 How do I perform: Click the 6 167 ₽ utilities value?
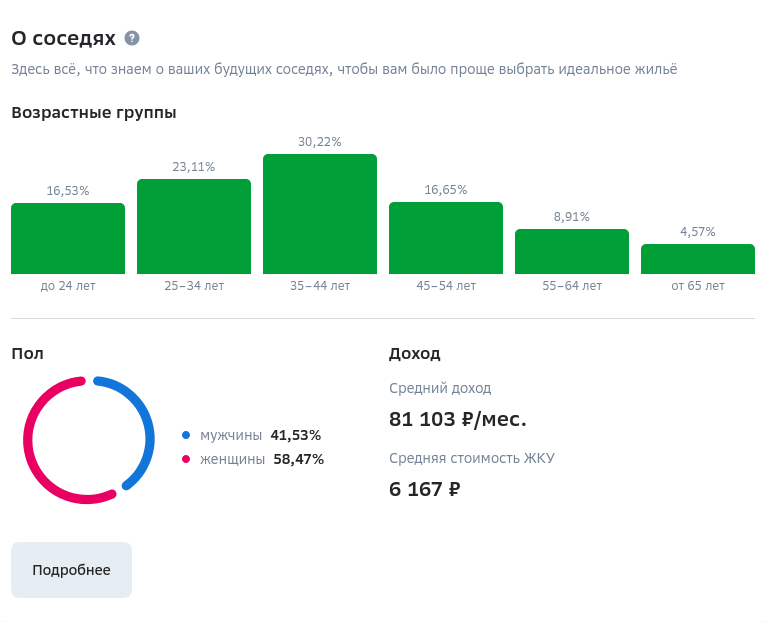pos(425,489)
